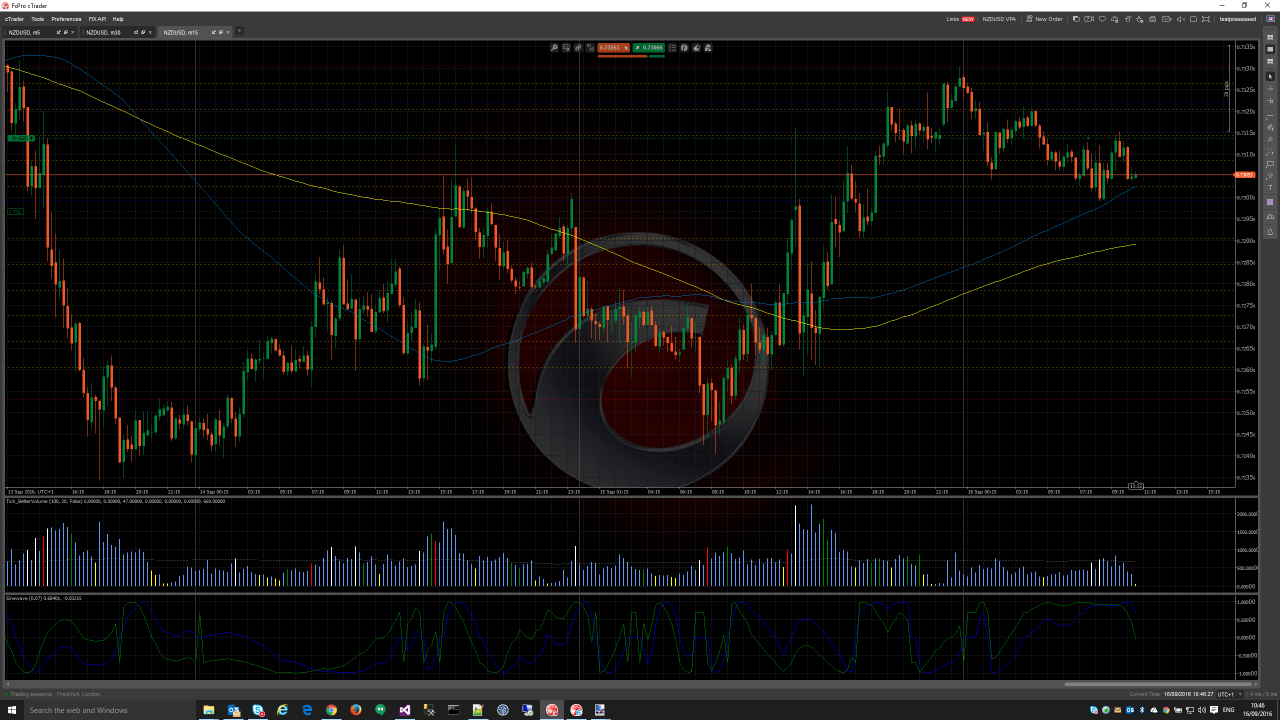The height and width of the screenshot is (720, 1280).
Task: Click the zoom magnifier on chart toolbar
Action: [x=554, y=47]
